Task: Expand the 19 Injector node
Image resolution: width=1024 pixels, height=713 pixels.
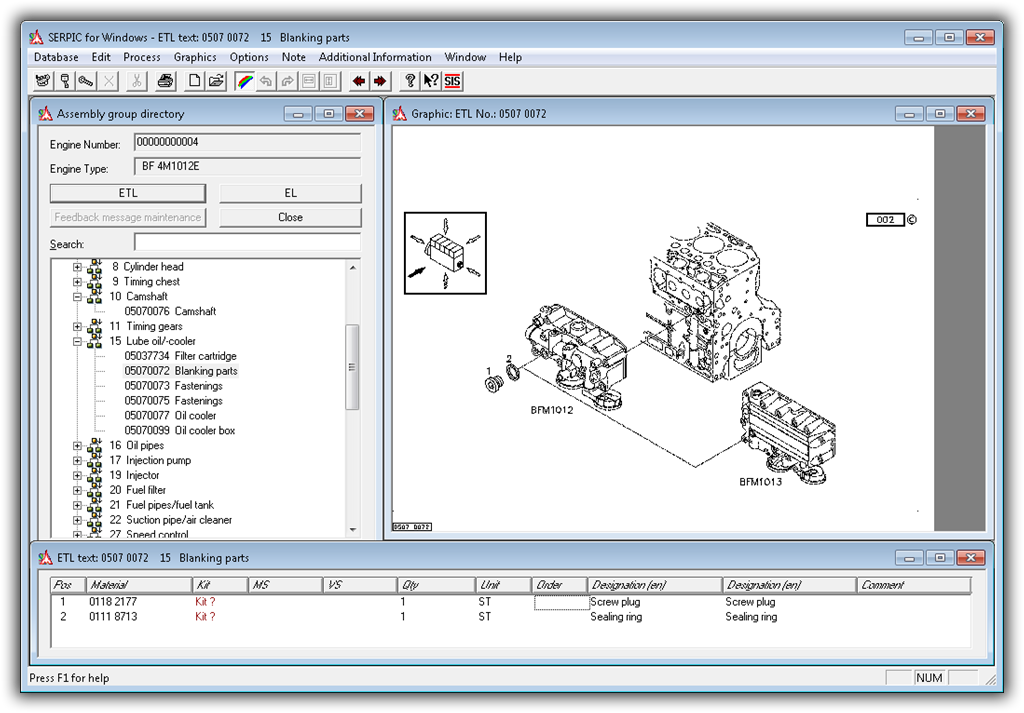Action: (x=77, y=475)
